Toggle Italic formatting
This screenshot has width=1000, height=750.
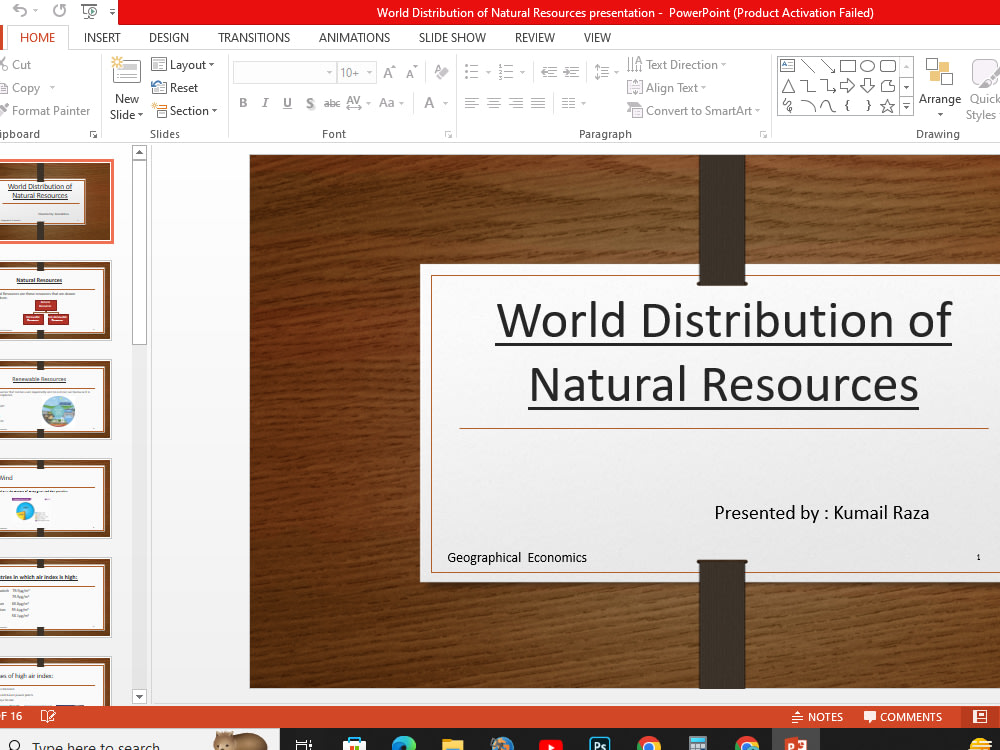tap(265, 103)
